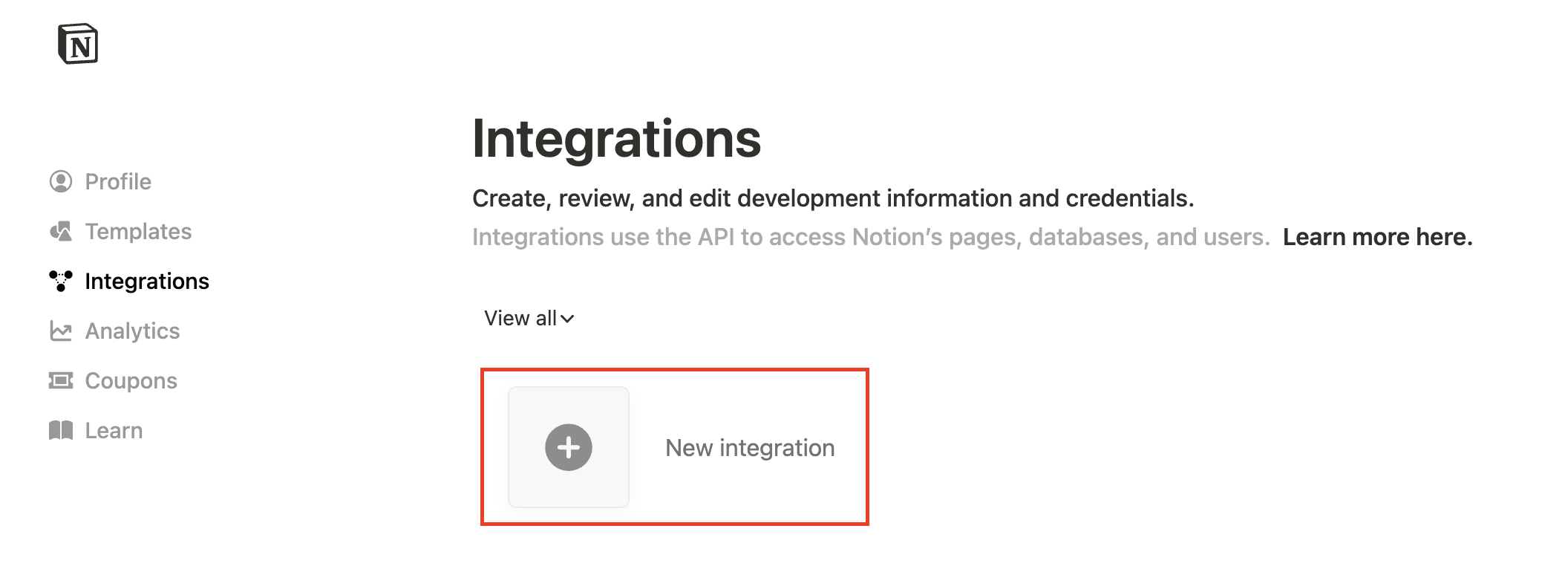The image size is (1568, 569).
Task: Select the Integrations sidebar entry
Action: click(x=146, y=281)
